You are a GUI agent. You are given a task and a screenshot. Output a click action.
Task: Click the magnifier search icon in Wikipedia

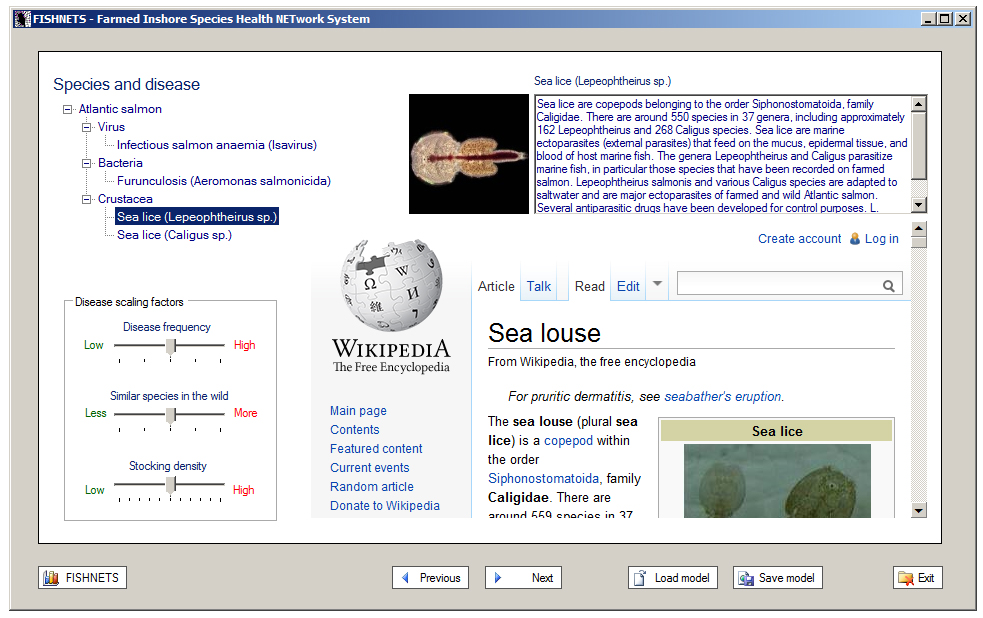pos(888,286)
